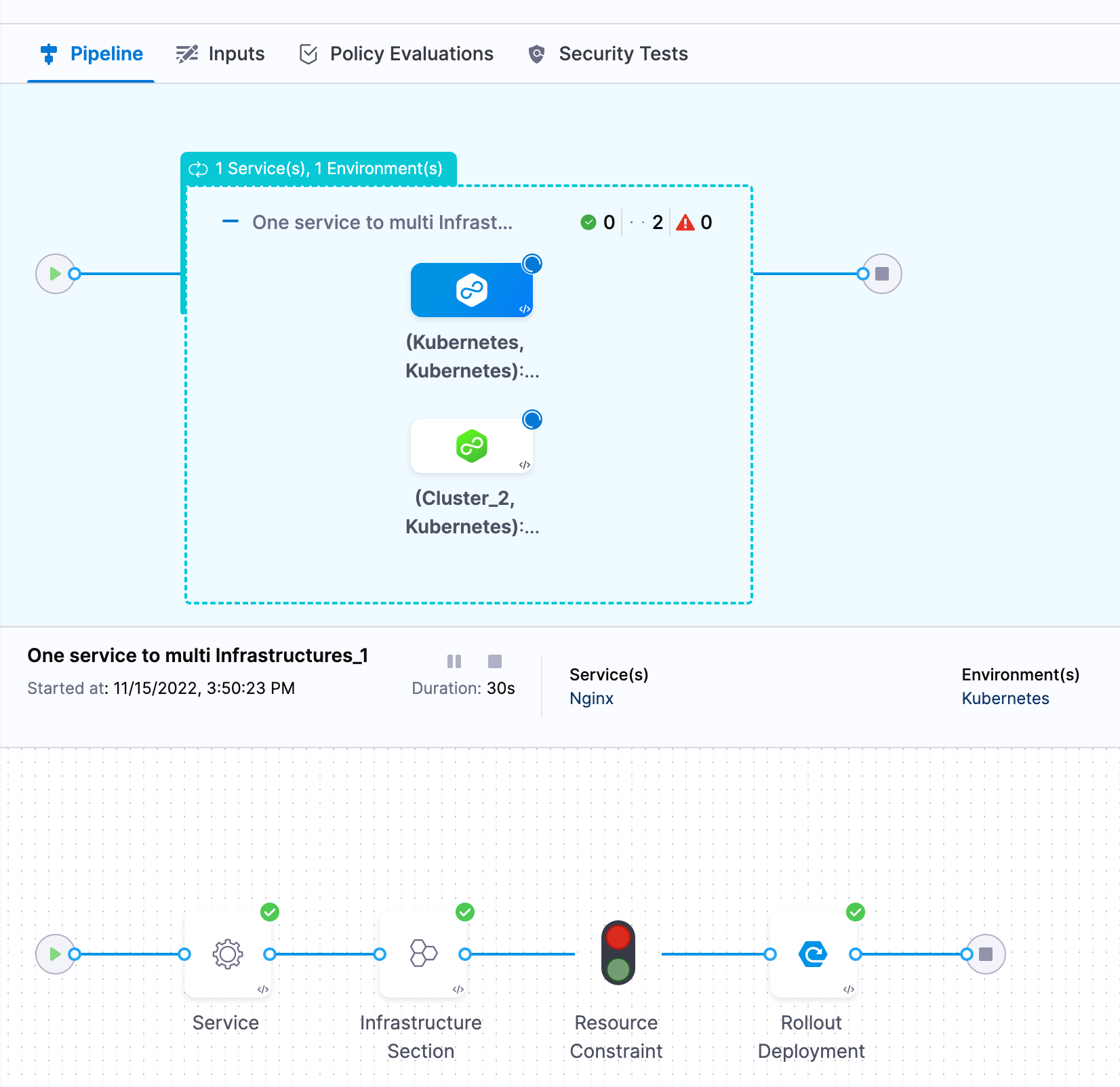1120x1087 pixels.
Task: Click the step graph end node
Action: click(x=986, y=954)
